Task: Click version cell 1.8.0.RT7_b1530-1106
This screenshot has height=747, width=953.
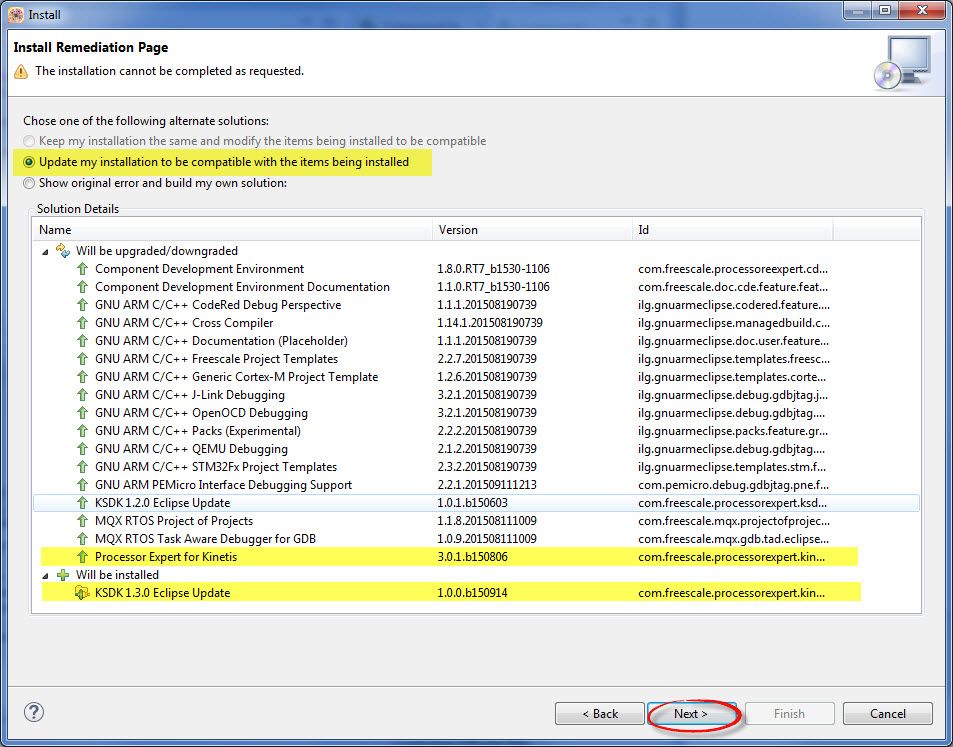Action: pyautogui.click(x=493, y=269)
